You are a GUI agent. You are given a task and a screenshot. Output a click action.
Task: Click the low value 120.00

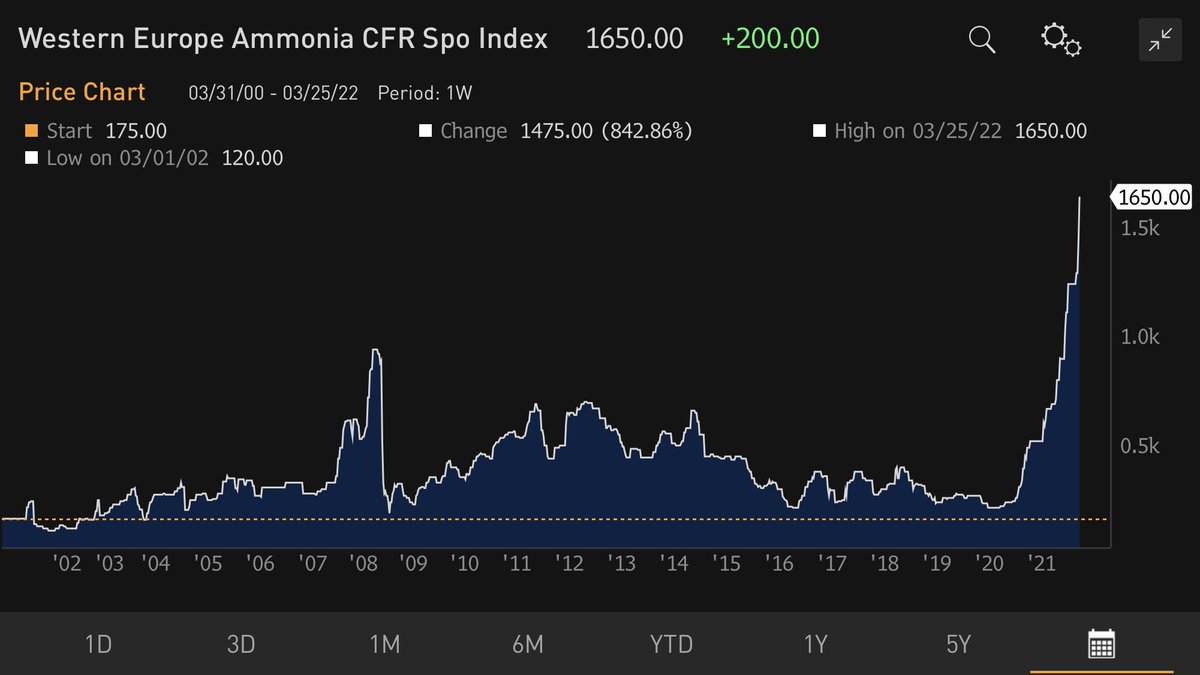pyautogui.click(x=252, y=158)
